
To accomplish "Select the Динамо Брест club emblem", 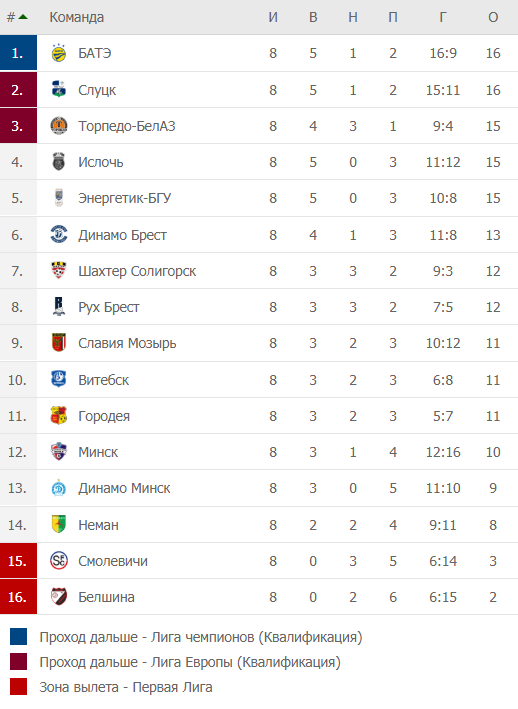I will coord(59,235).
